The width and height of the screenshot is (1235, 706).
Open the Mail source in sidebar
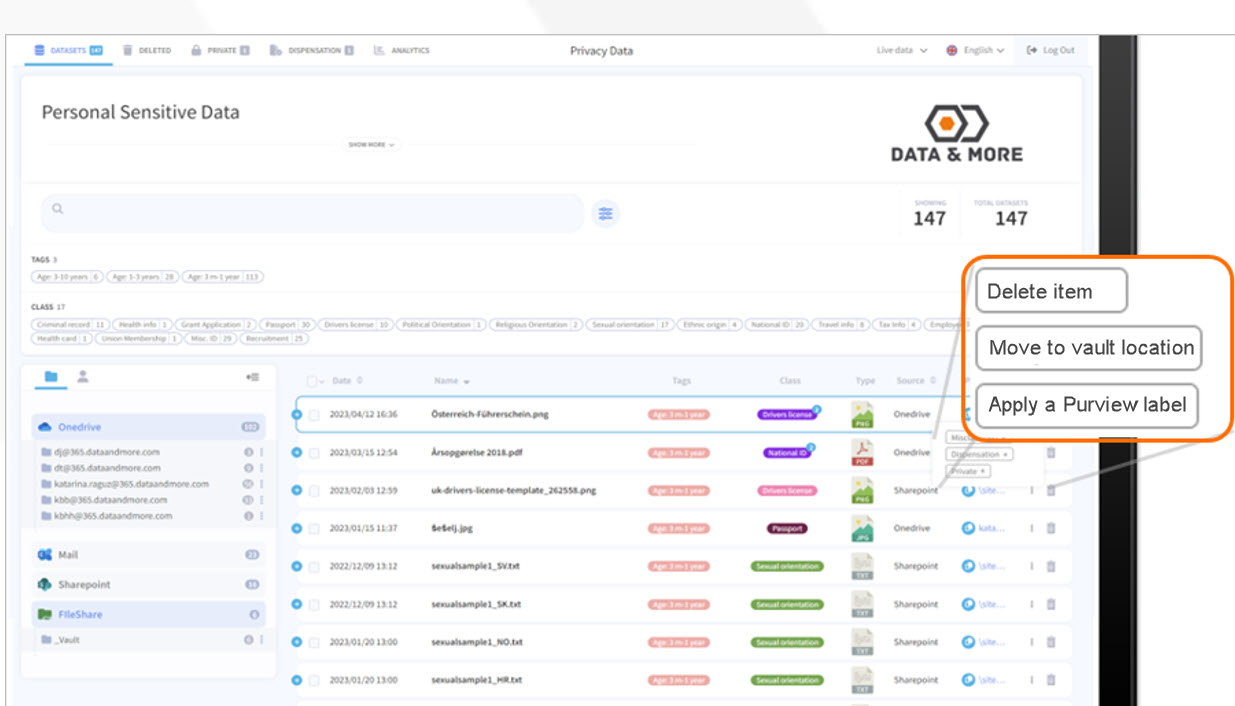(68, 555)
